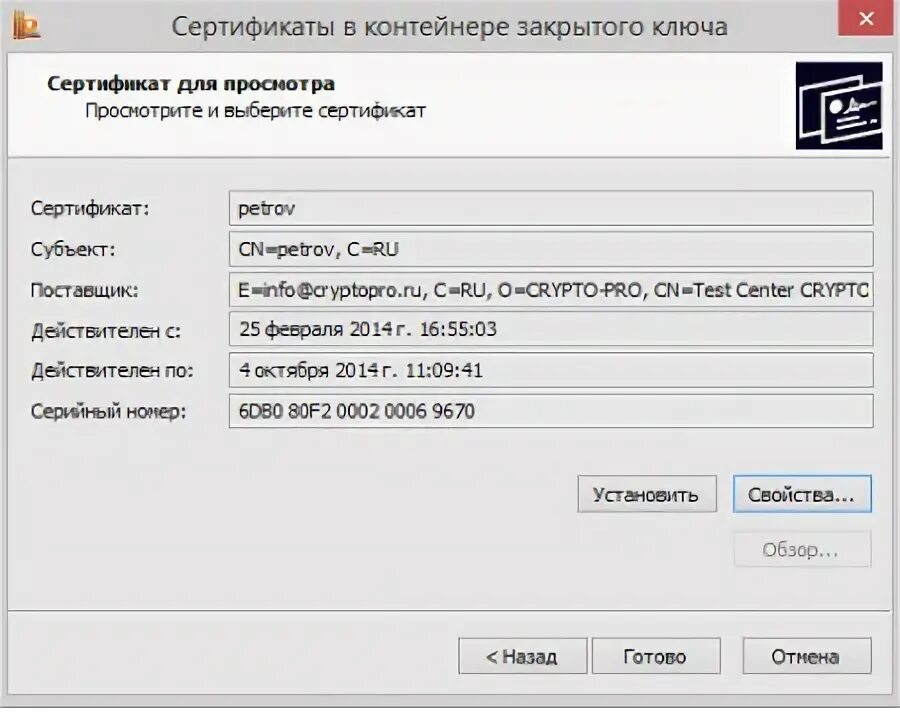
Task: Click the Установить button
Action: click(x=647, y=494)
